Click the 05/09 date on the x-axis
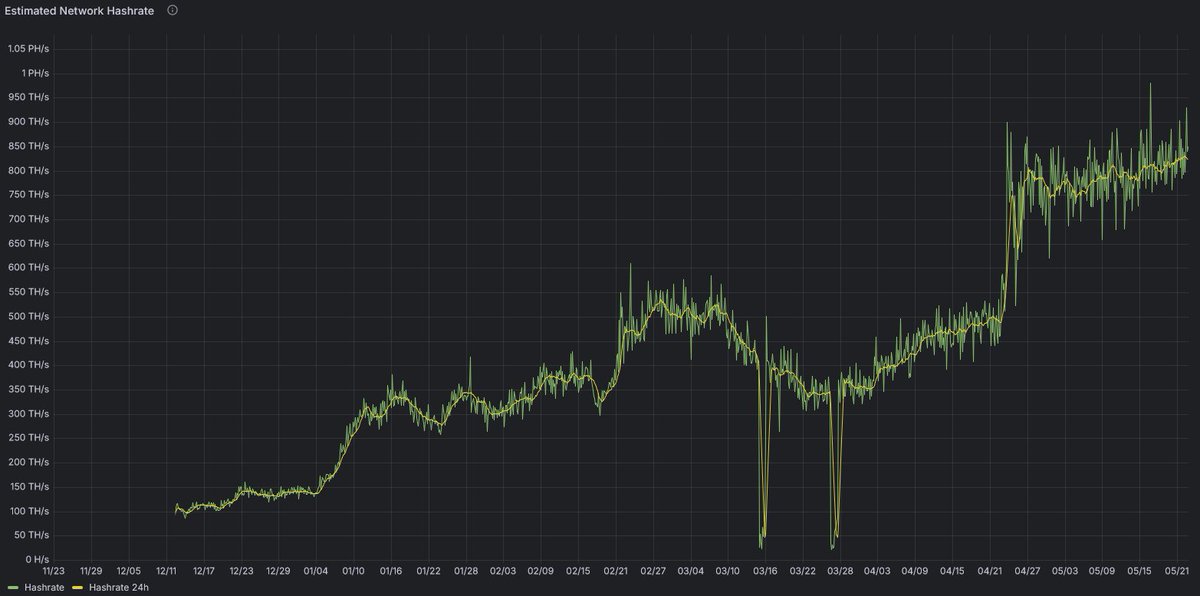Screen dimensions: 1200x596 click(x=1103, y=571)
